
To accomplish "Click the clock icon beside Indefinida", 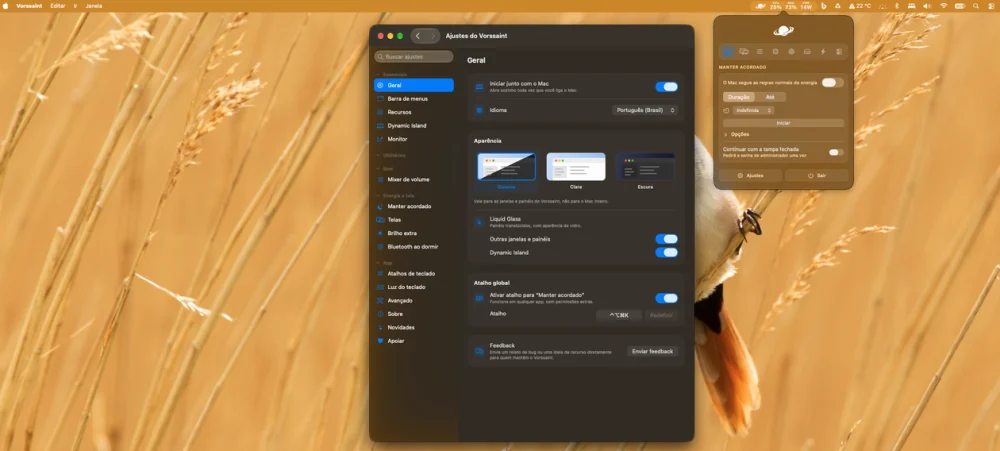I will 726,110.
